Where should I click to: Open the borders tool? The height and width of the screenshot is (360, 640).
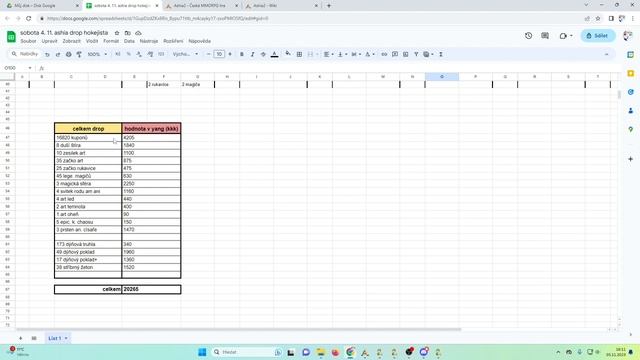coord(299,54)
